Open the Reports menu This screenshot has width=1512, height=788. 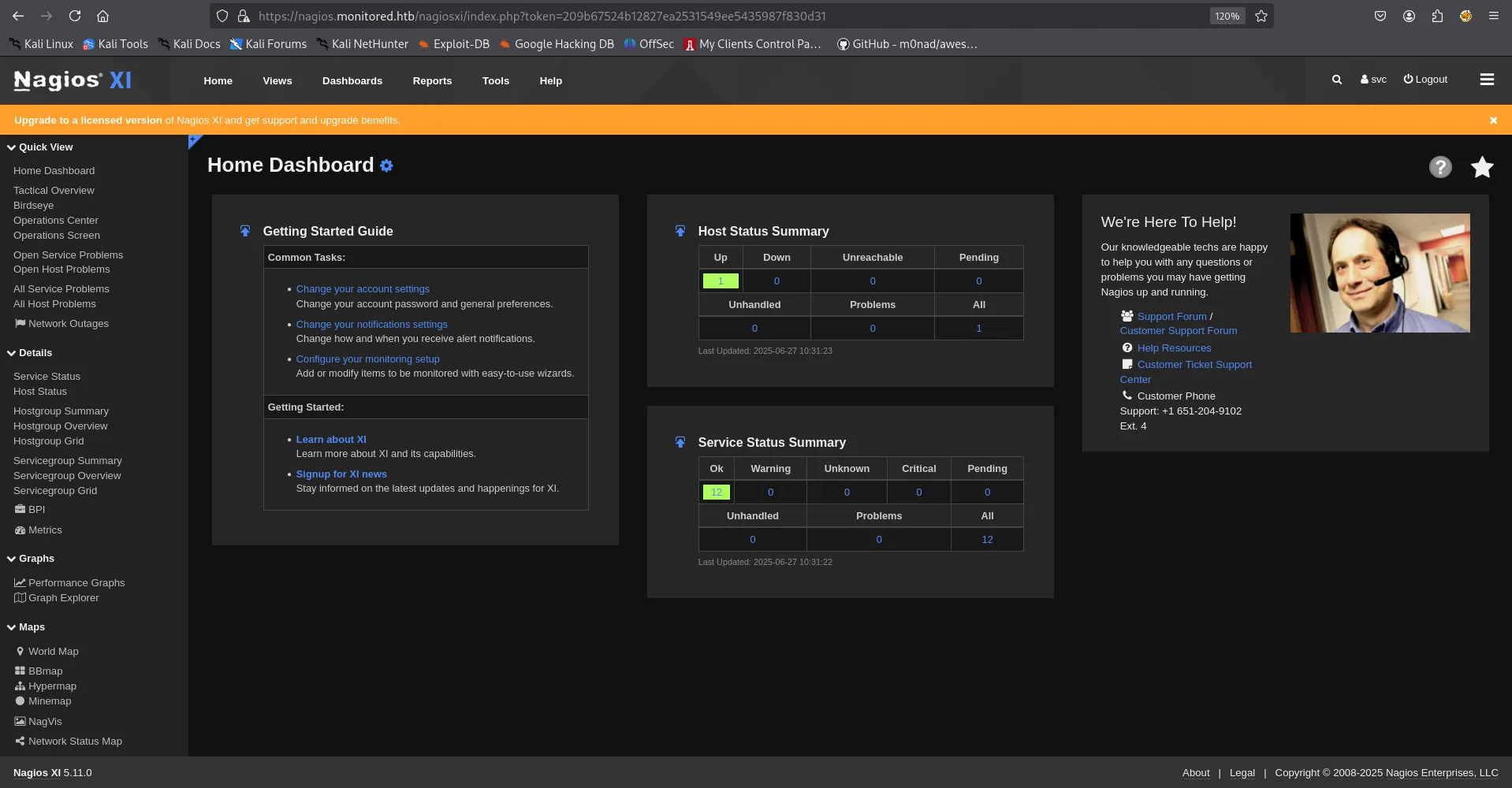[x=432, y=80]
